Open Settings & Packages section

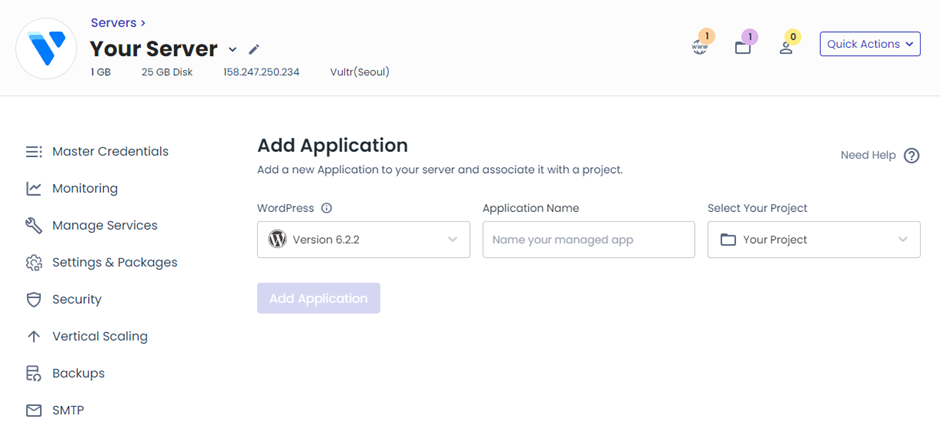coord(114,263)
